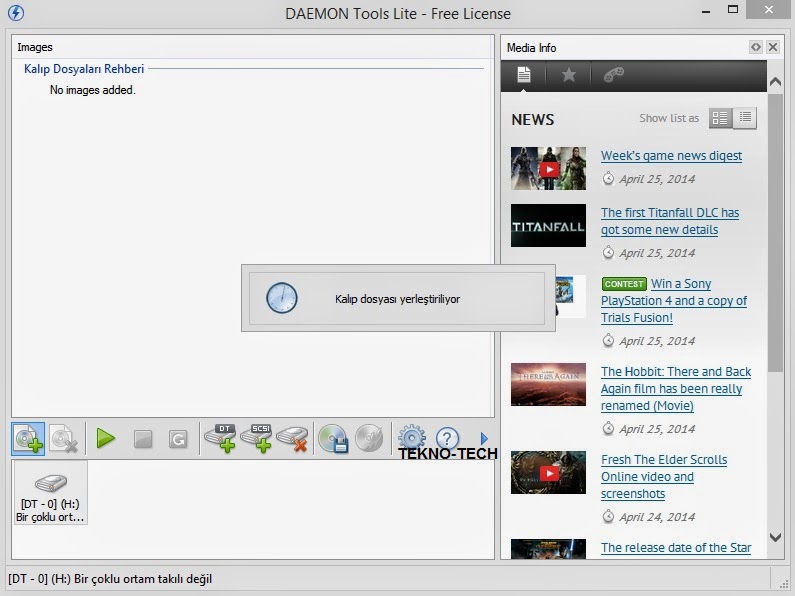The height and width of the screenshot is (596, 795).
Task: Click the gray Unmount stop button
Action: pyautogui.click(x=143, y=439)
